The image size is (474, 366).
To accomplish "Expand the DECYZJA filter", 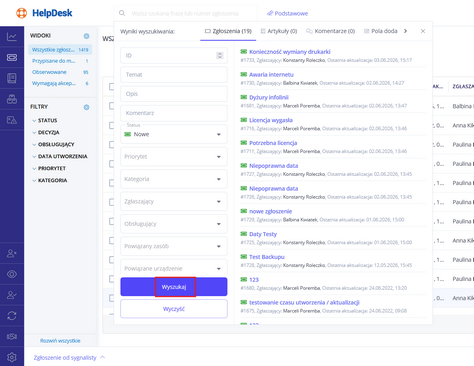I will click(46, 132).
